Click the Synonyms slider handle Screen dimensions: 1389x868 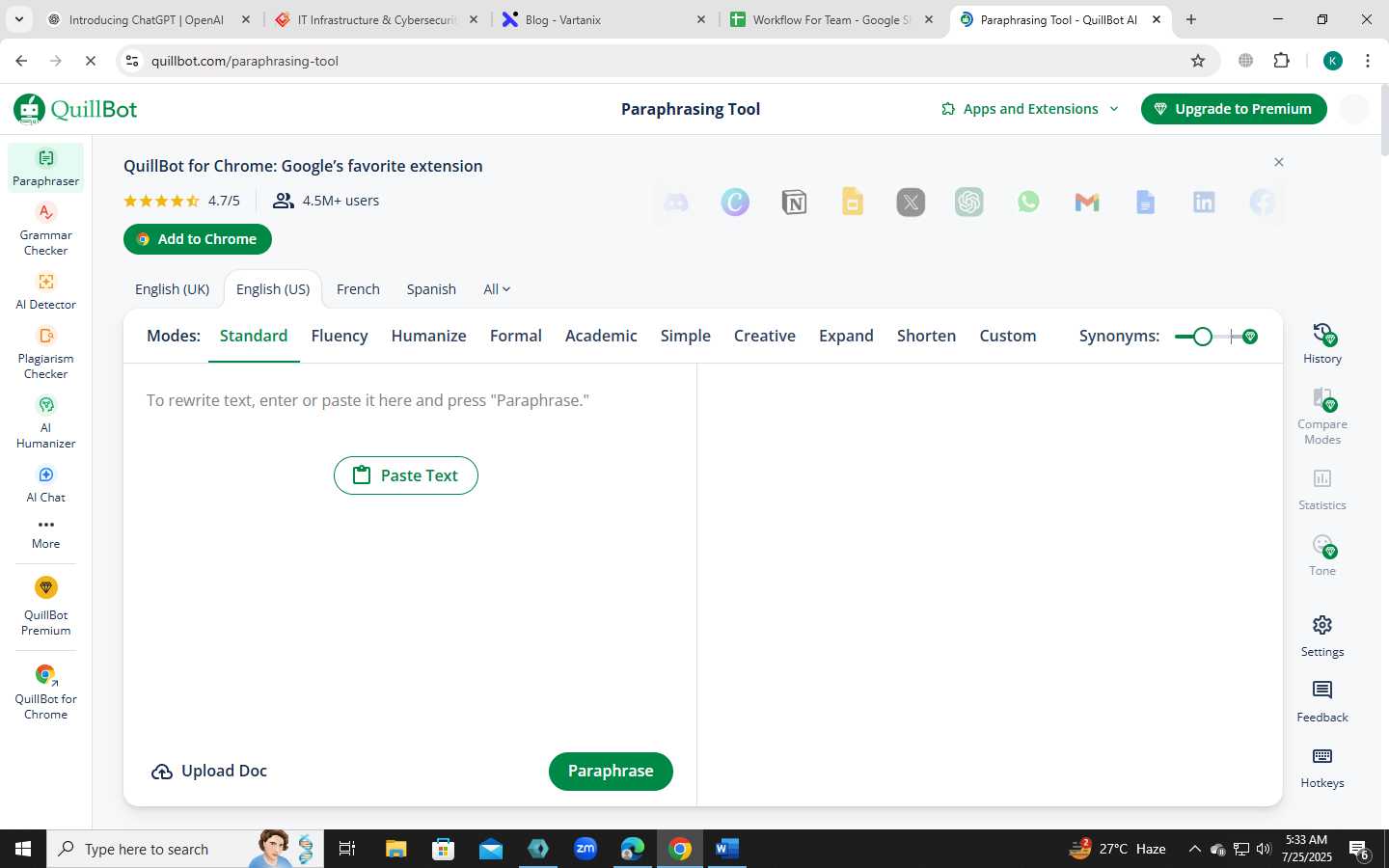click(1202, 337)
